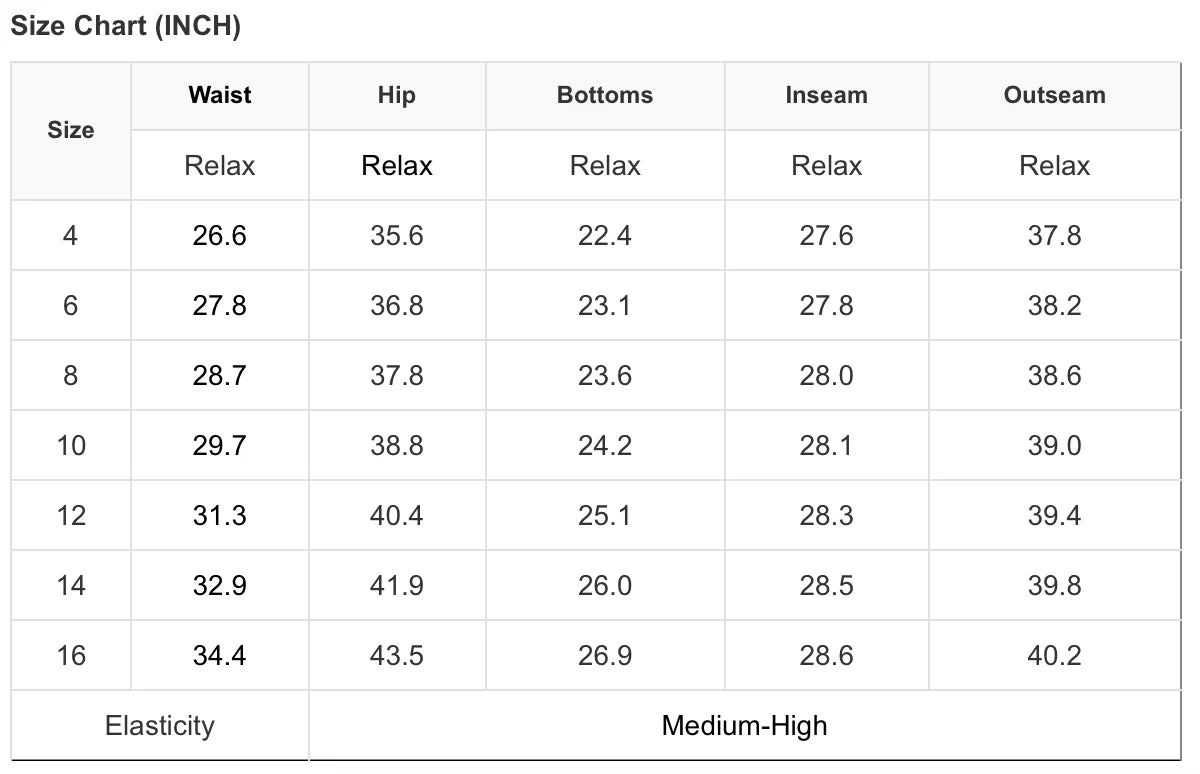The width and height of the screenshot is (1200, 774).
Task: Select waist value 28.7
Action: point(220,376)
